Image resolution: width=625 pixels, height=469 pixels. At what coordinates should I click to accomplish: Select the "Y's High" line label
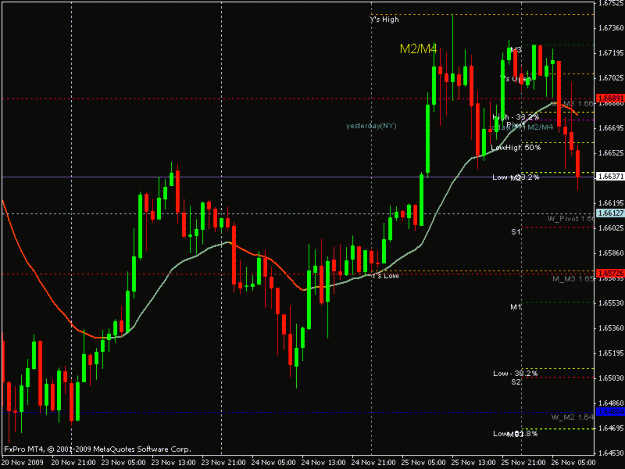tap(384, 20)
